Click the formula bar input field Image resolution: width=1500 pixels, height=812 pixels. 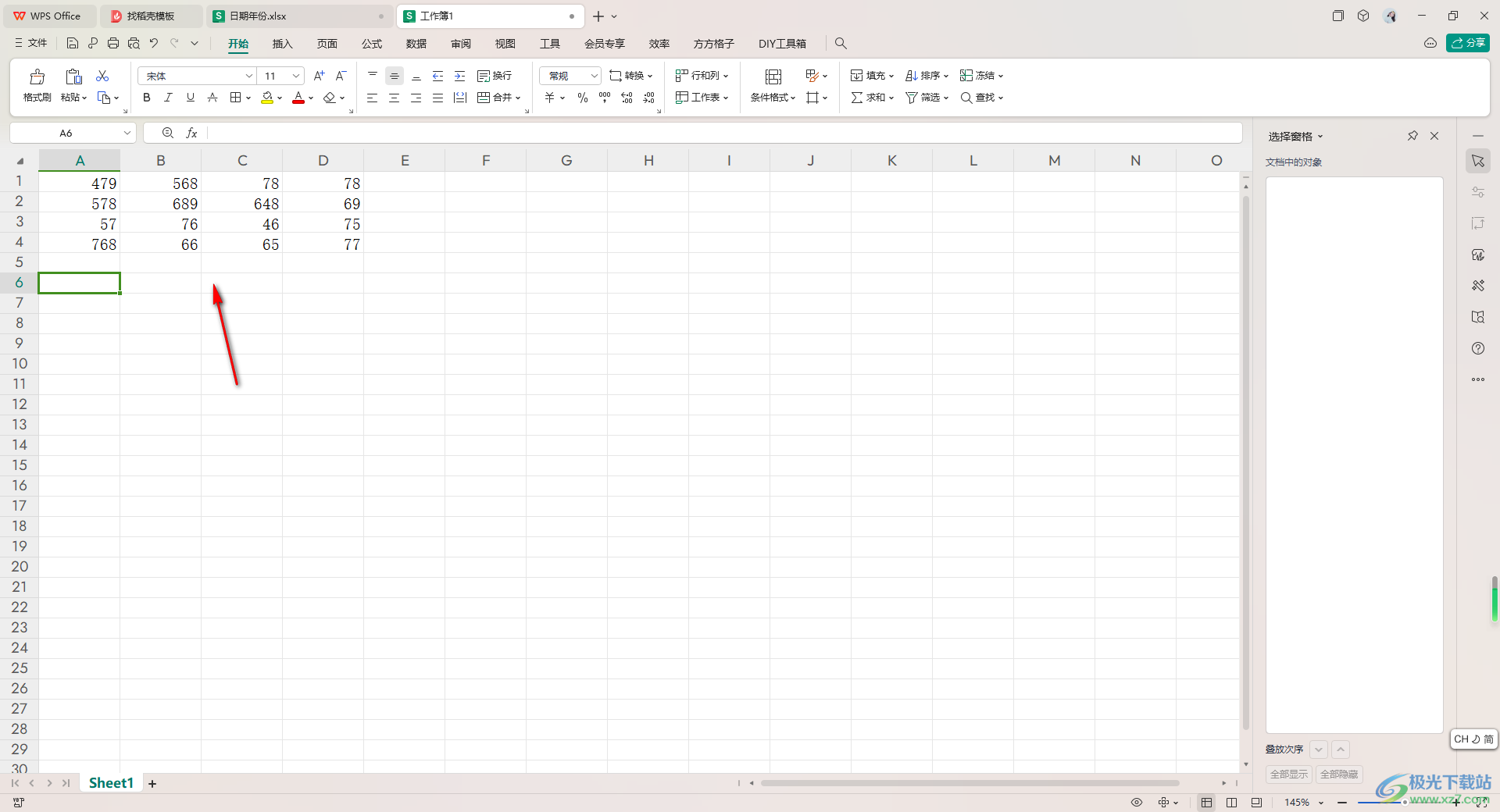pos(723,134)
